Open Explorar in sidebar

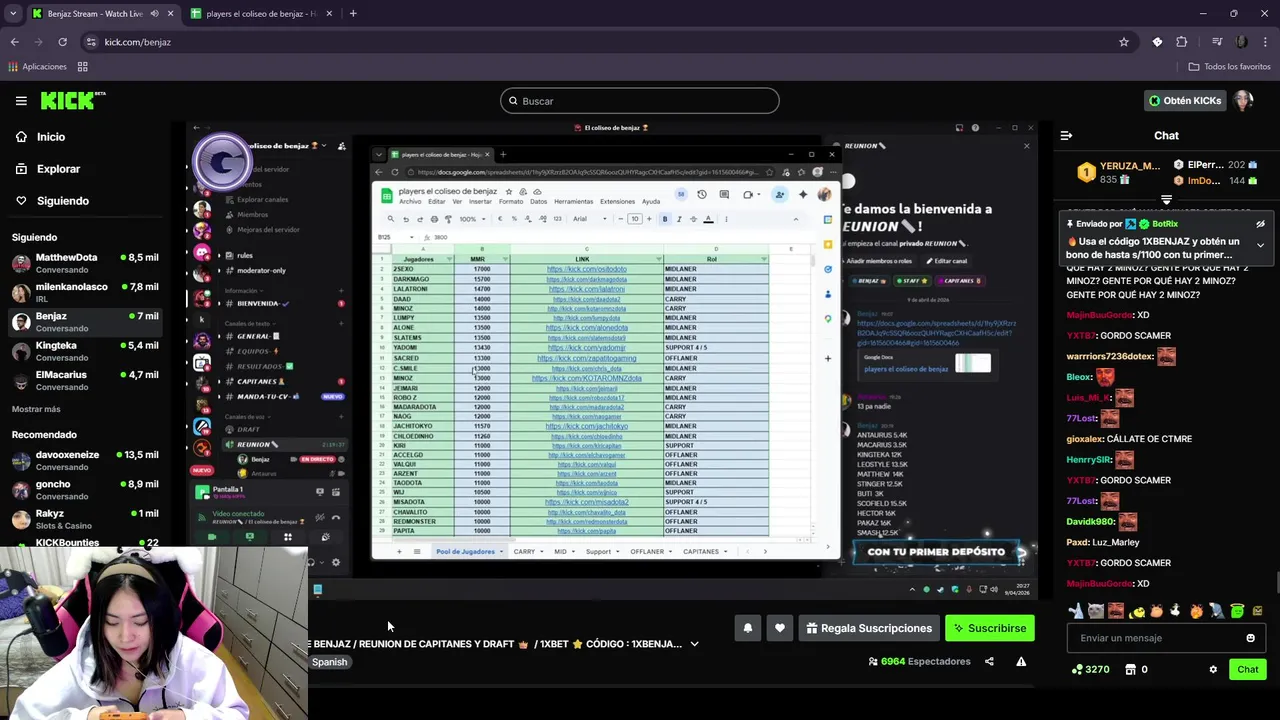58,169
